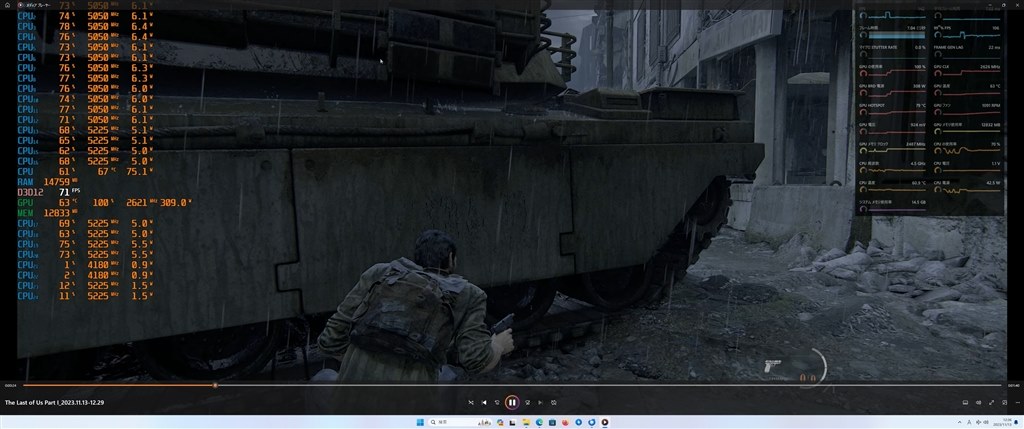Switch the video to full screen
Screen dimensions: 1024x429
[991, 402]
